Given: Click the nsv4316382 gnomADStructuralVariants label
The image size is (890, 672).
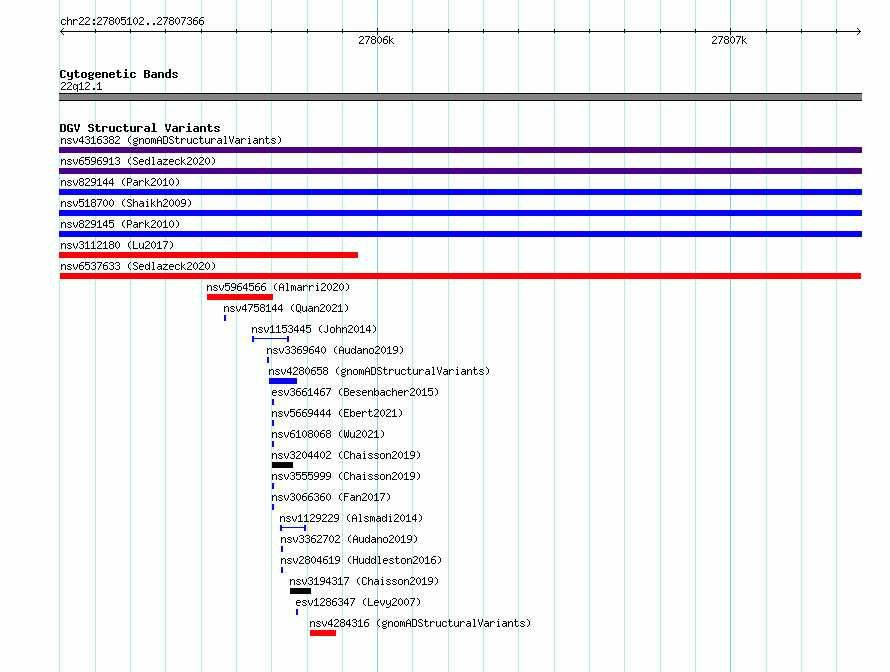Looking at the screenshot, I should coord(171,140).
